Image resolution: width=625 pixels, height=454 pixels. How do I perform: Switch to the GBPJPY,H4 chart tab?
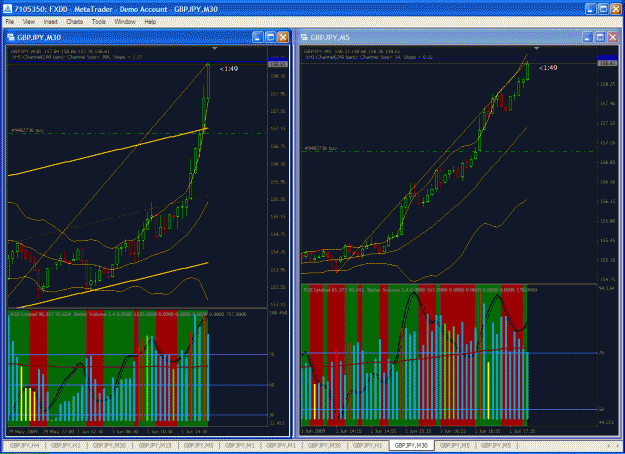pyautogui.click(x=24, y=445)
